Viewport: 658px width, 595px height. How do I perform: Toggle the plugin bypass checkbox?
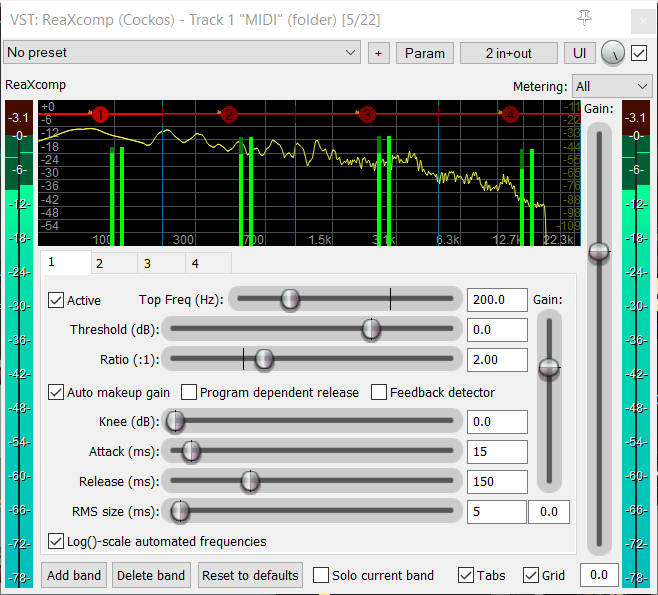coord(639,53)
